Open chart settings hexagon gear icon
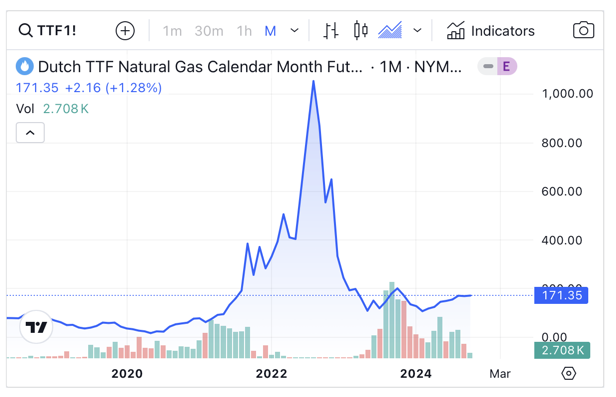Screen dimensions: 616x397 [568, 373]
